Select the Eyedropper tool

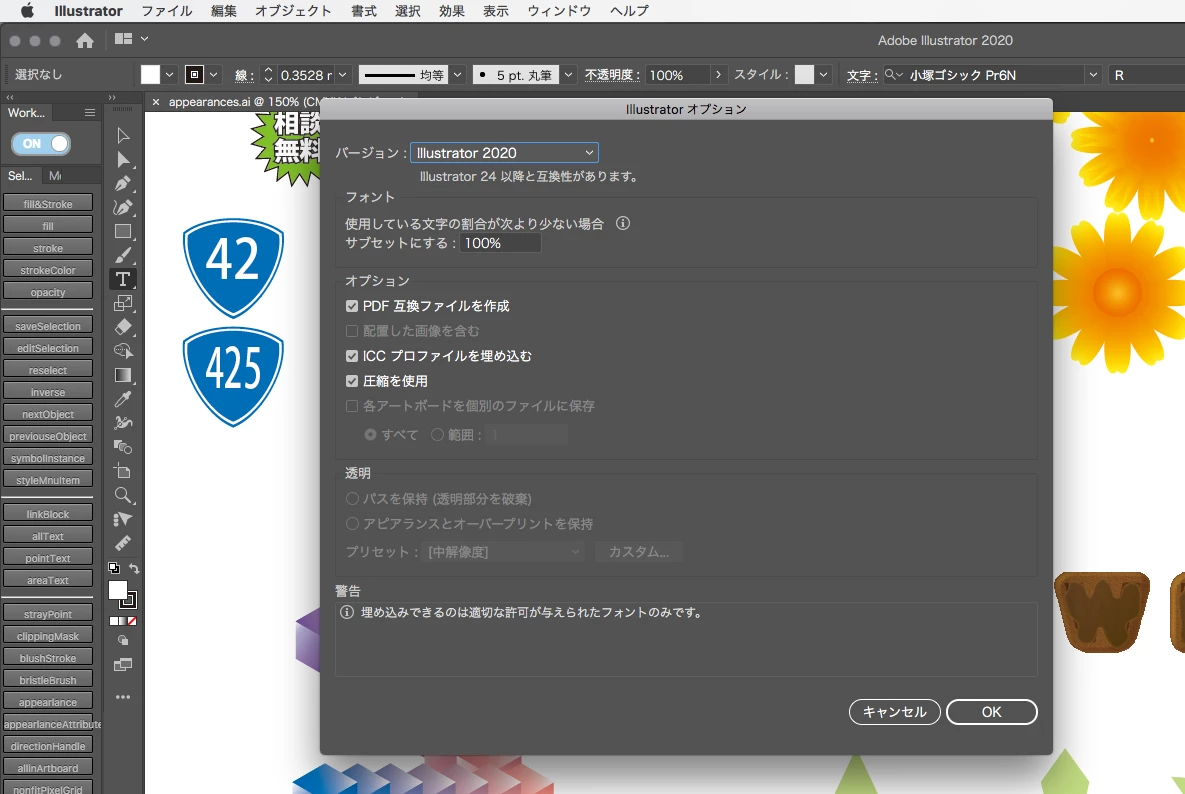[123, 399]
